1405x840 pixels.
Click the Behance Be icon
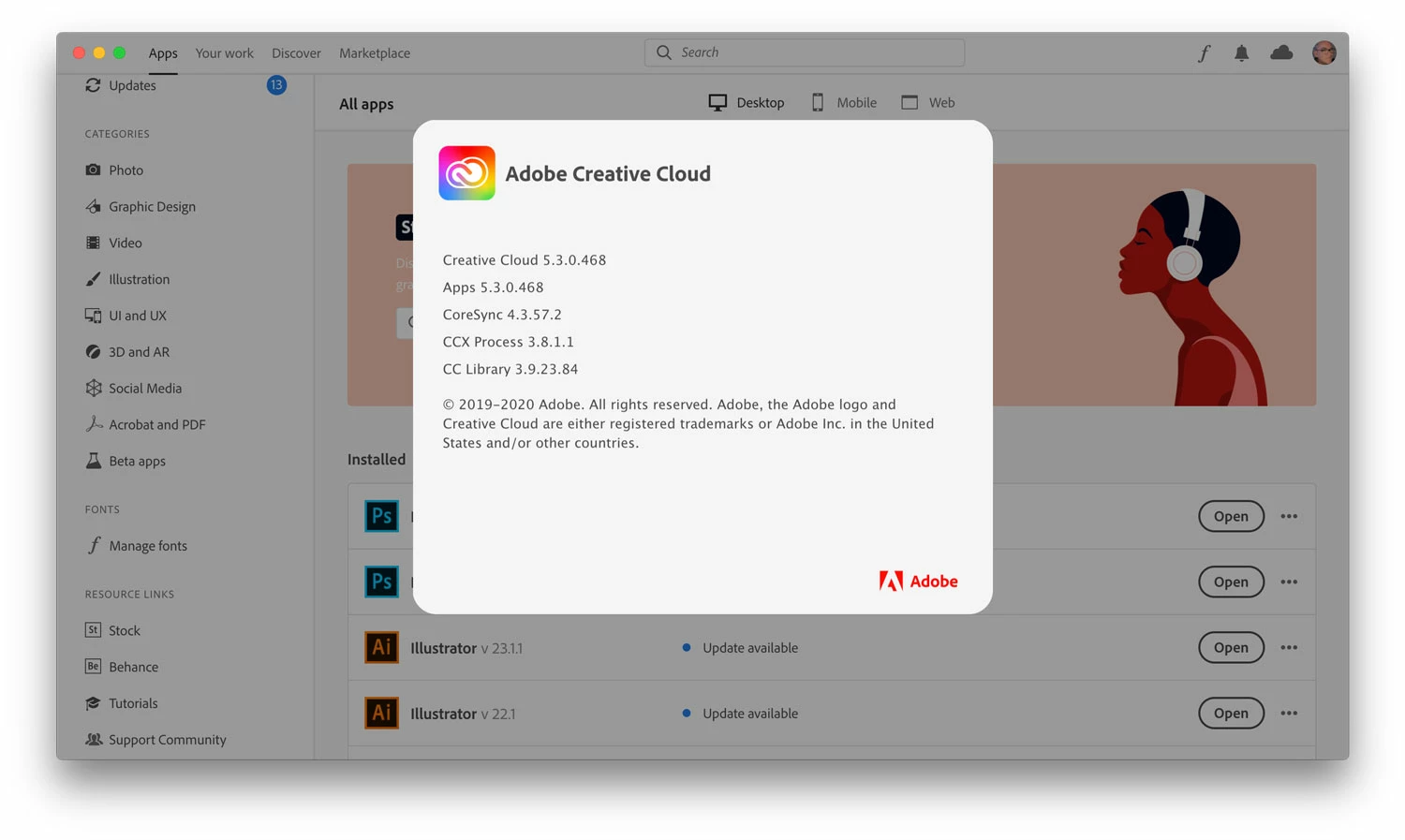click(x=93, y=667)
